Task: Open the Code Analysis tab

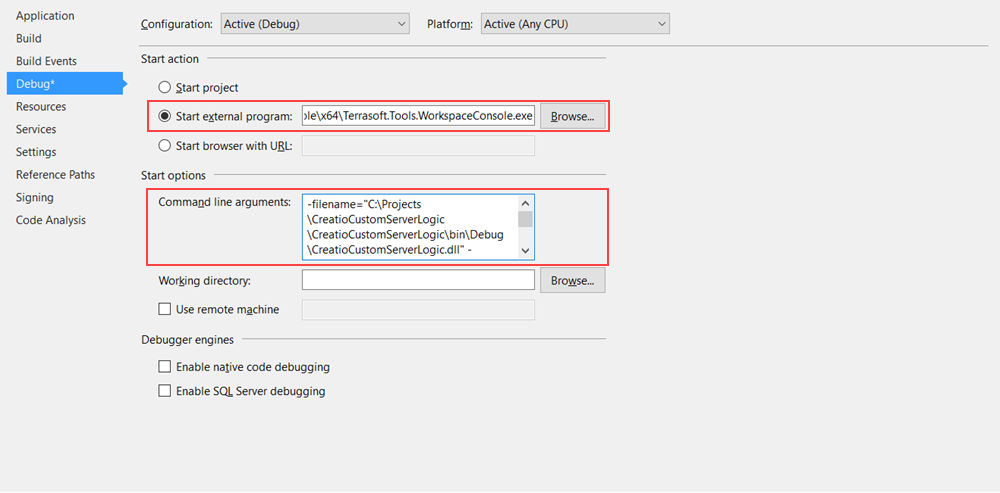Action: pos(51,220)
